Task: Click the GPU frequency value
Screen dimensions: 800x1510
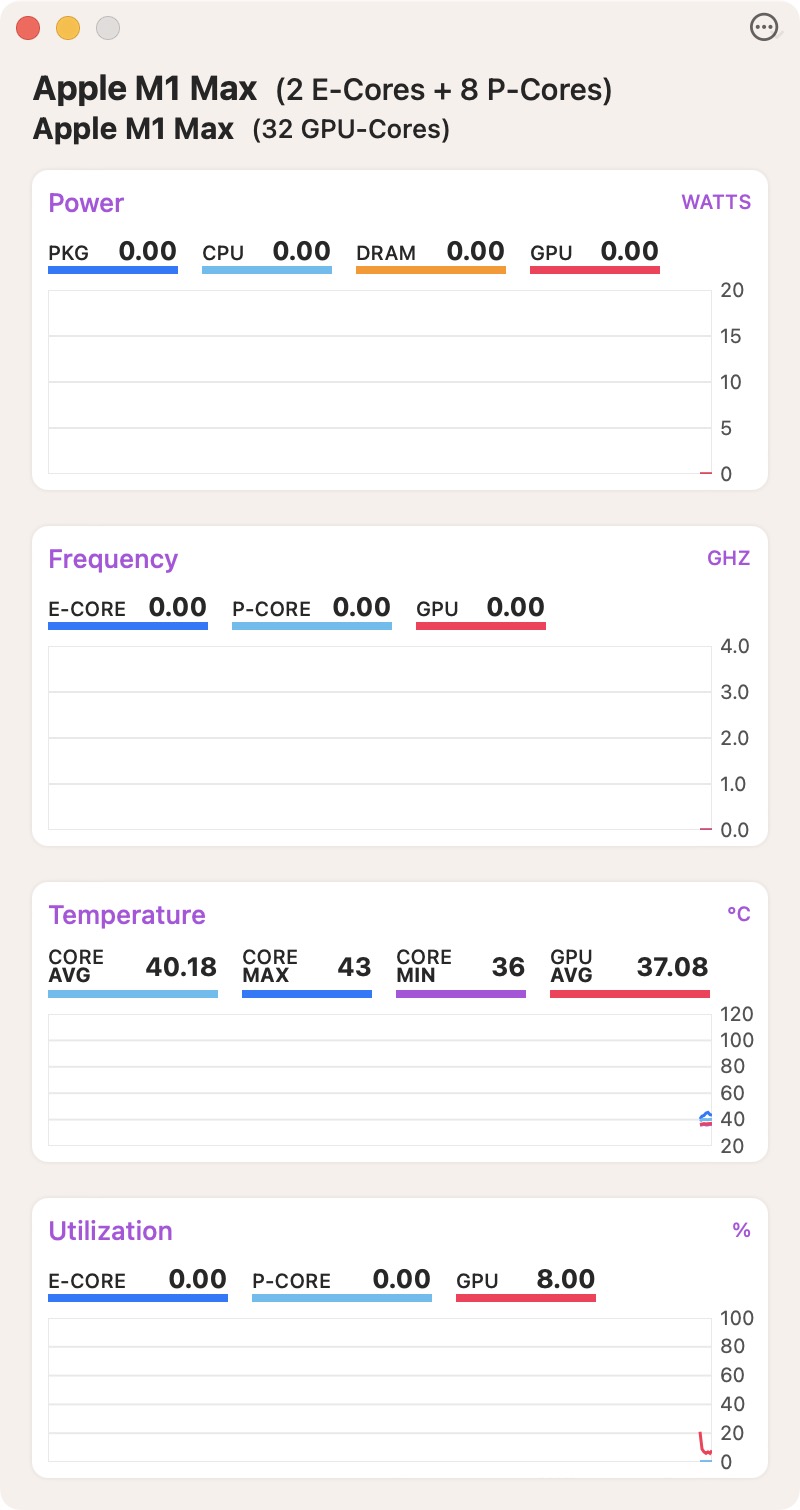Action: [x=515, y=608]
